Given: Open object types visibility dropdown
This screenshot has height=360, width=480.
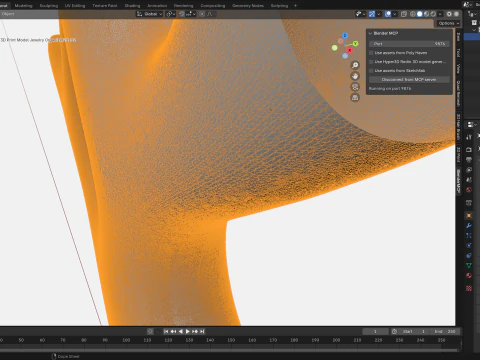Looking at the screenshot, I should [361, 14].
